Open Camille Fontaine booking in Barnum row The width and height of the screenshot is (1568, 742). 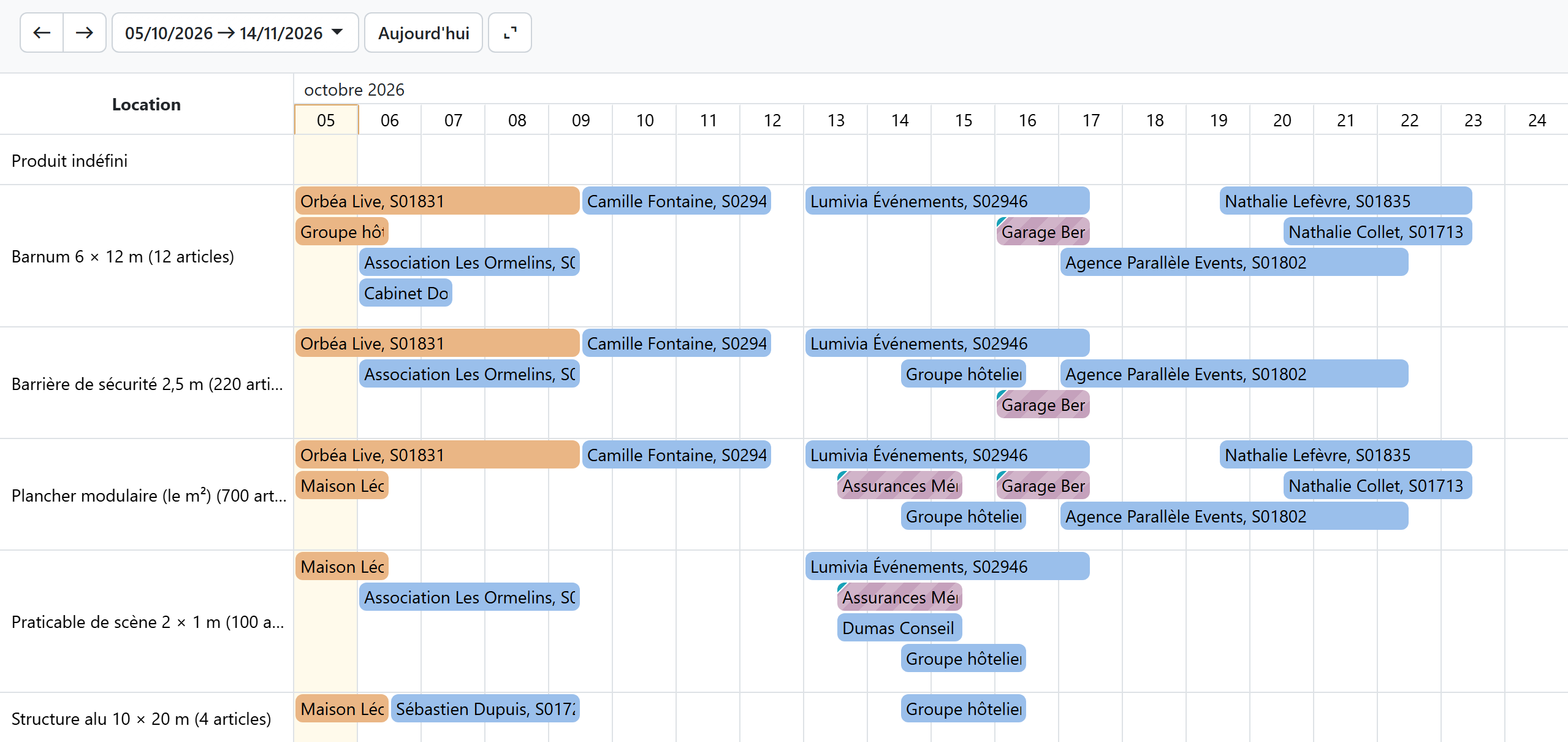pyautogui.click(x=677, y=201)
